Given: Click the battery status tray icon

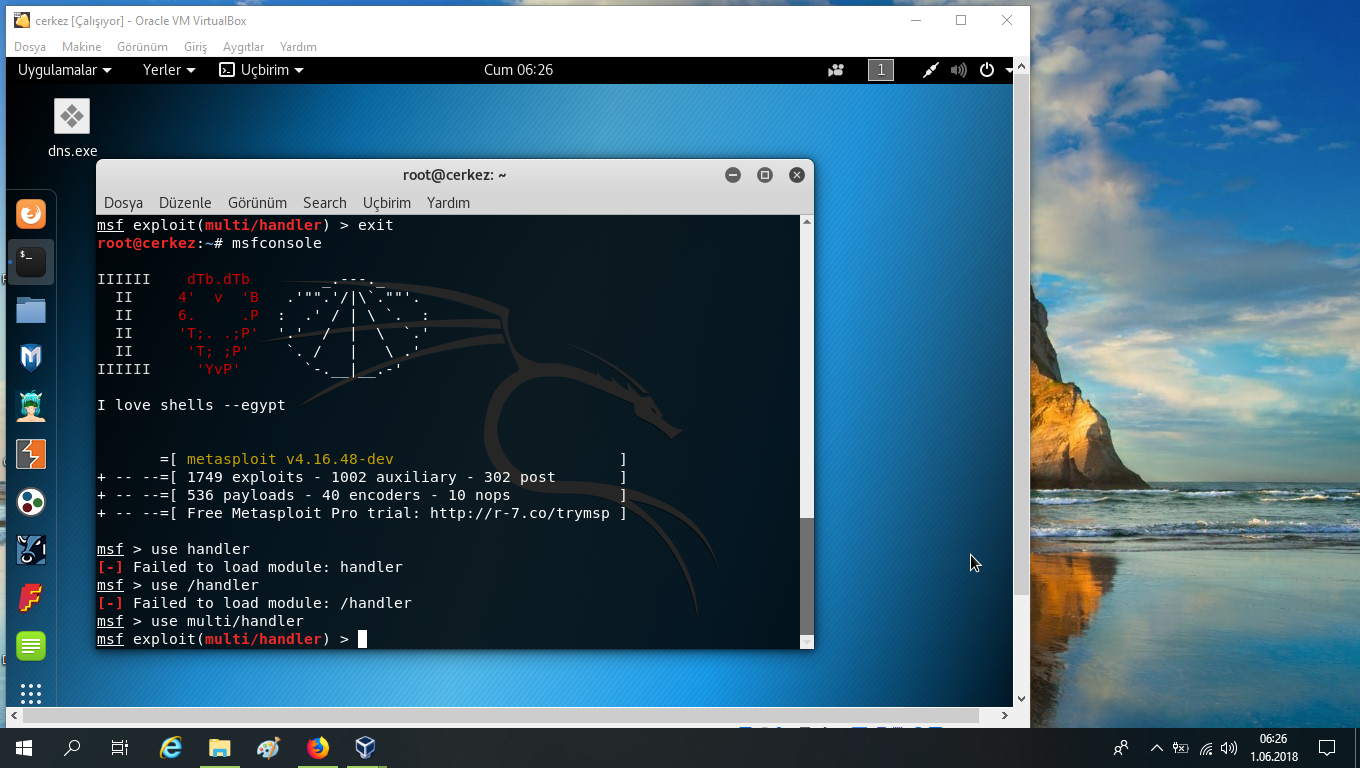Looking at the screenshot, I should click(1181, 748).
